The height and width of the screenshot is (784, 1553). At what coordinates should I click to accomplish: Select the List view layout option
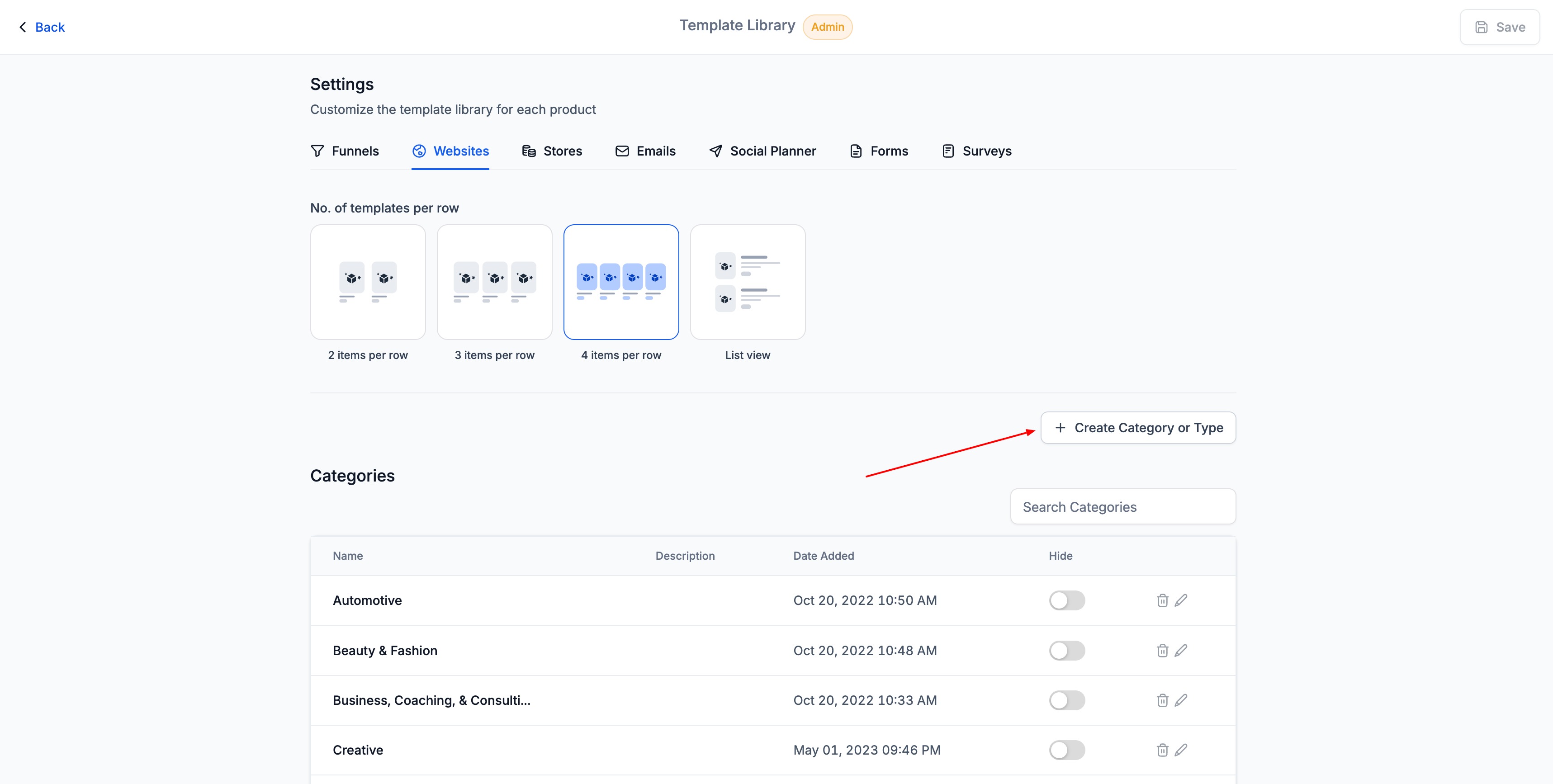point(748,282)
